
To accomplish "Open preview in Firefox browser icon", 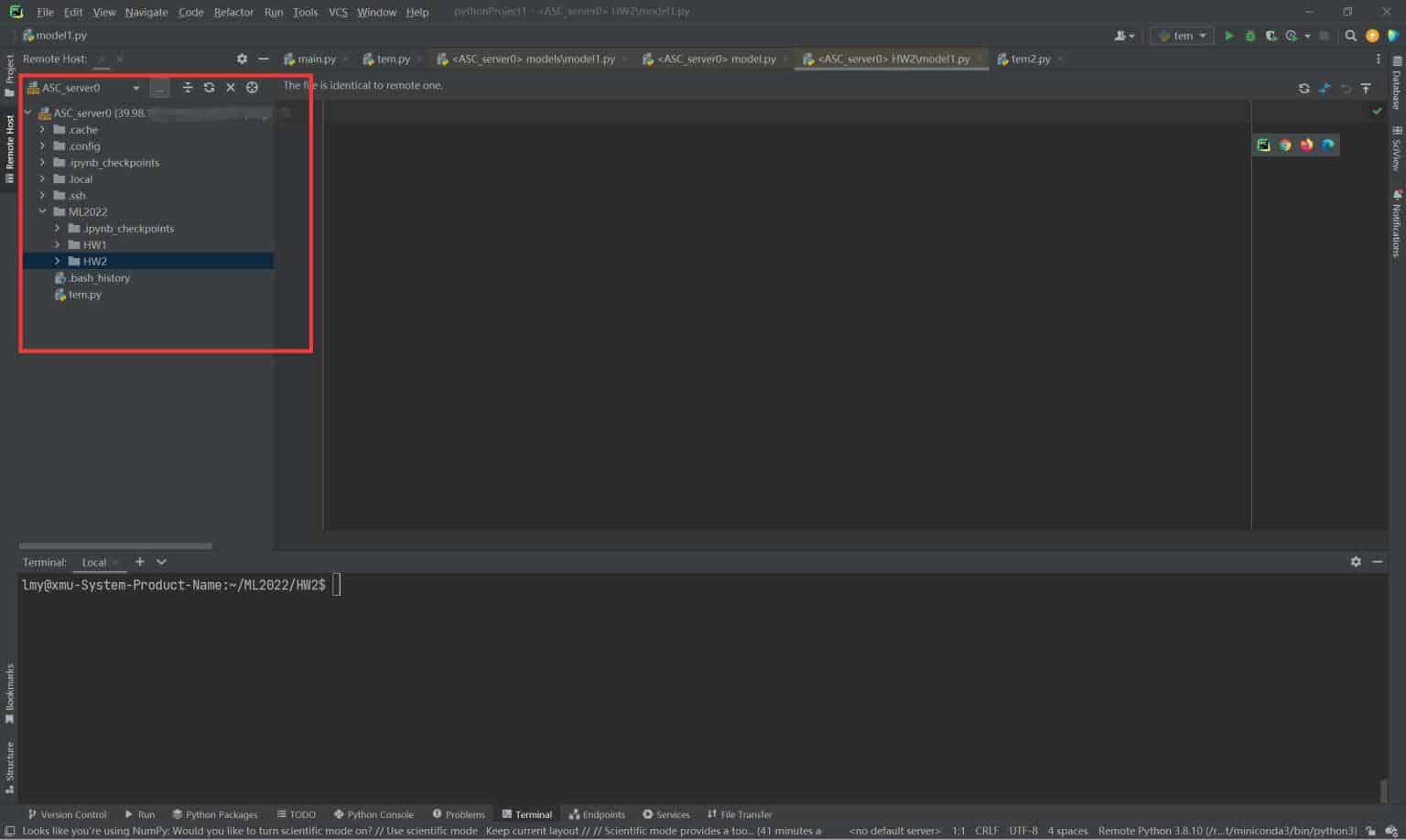I will [x=1306, y=145].
